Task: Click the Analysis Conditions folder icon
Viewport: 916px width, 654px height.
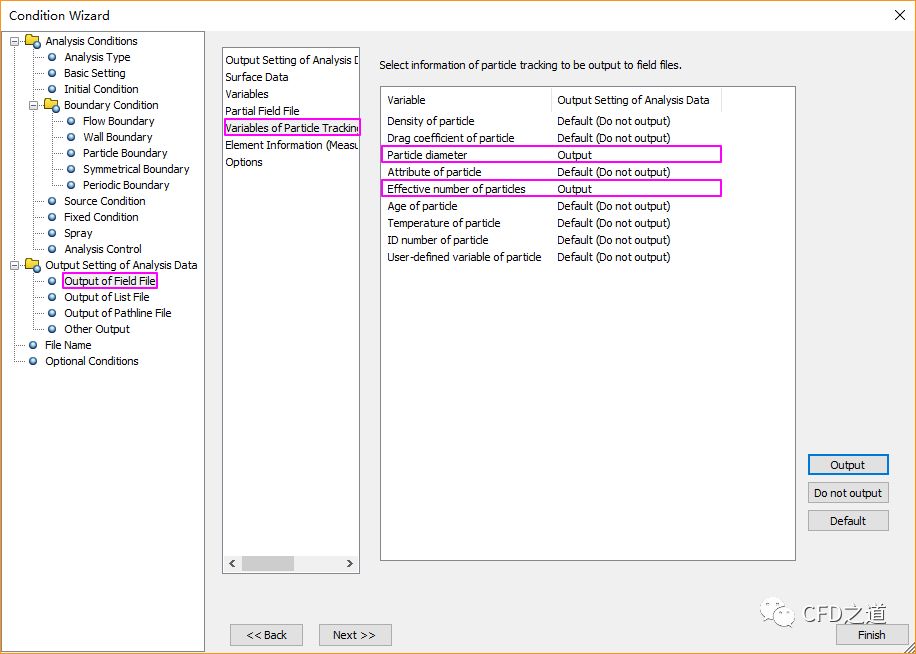Action: click(32, 41)
